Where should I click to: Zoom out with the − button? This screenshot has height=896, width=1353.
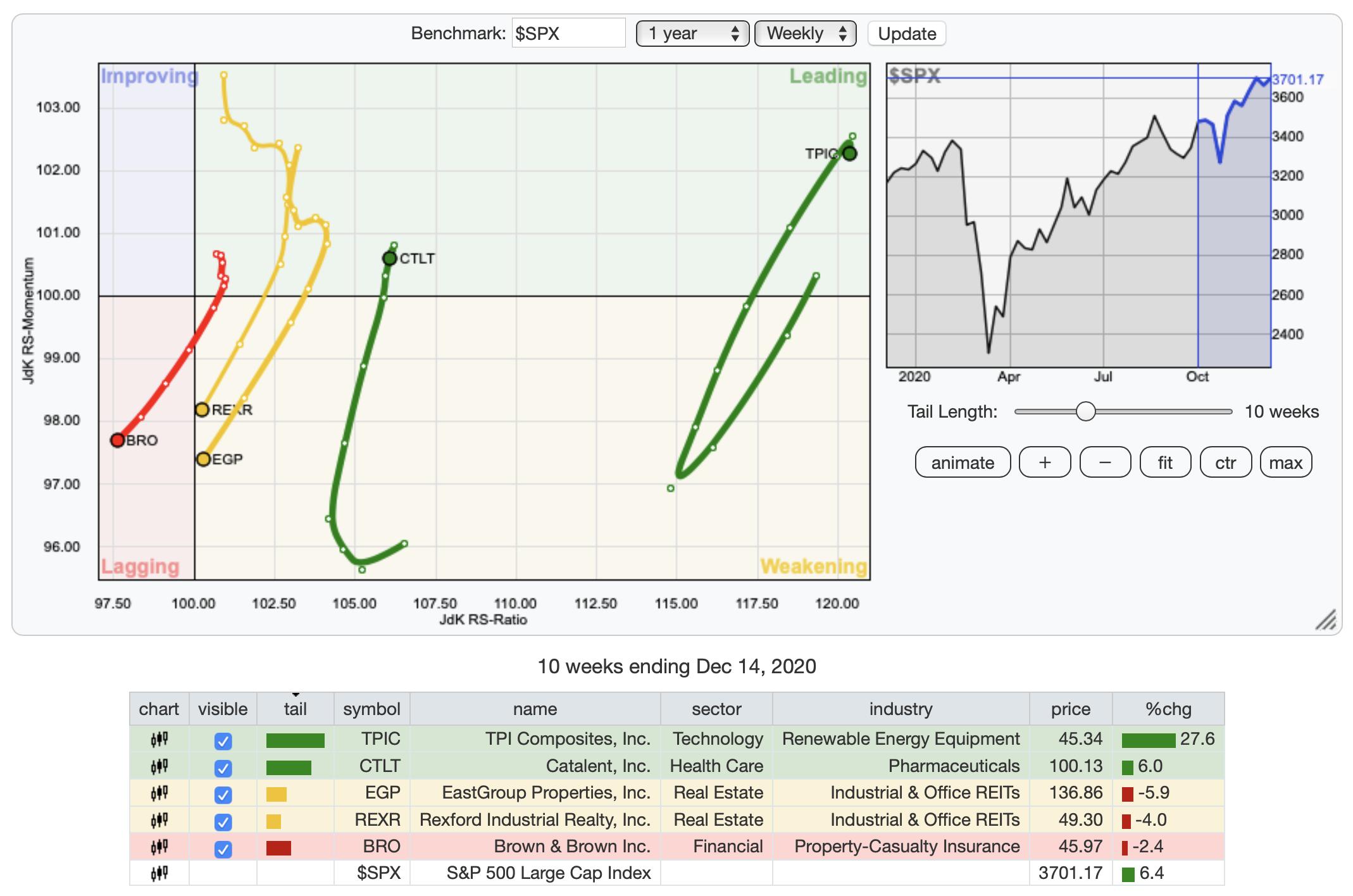tap(1105, 463)
